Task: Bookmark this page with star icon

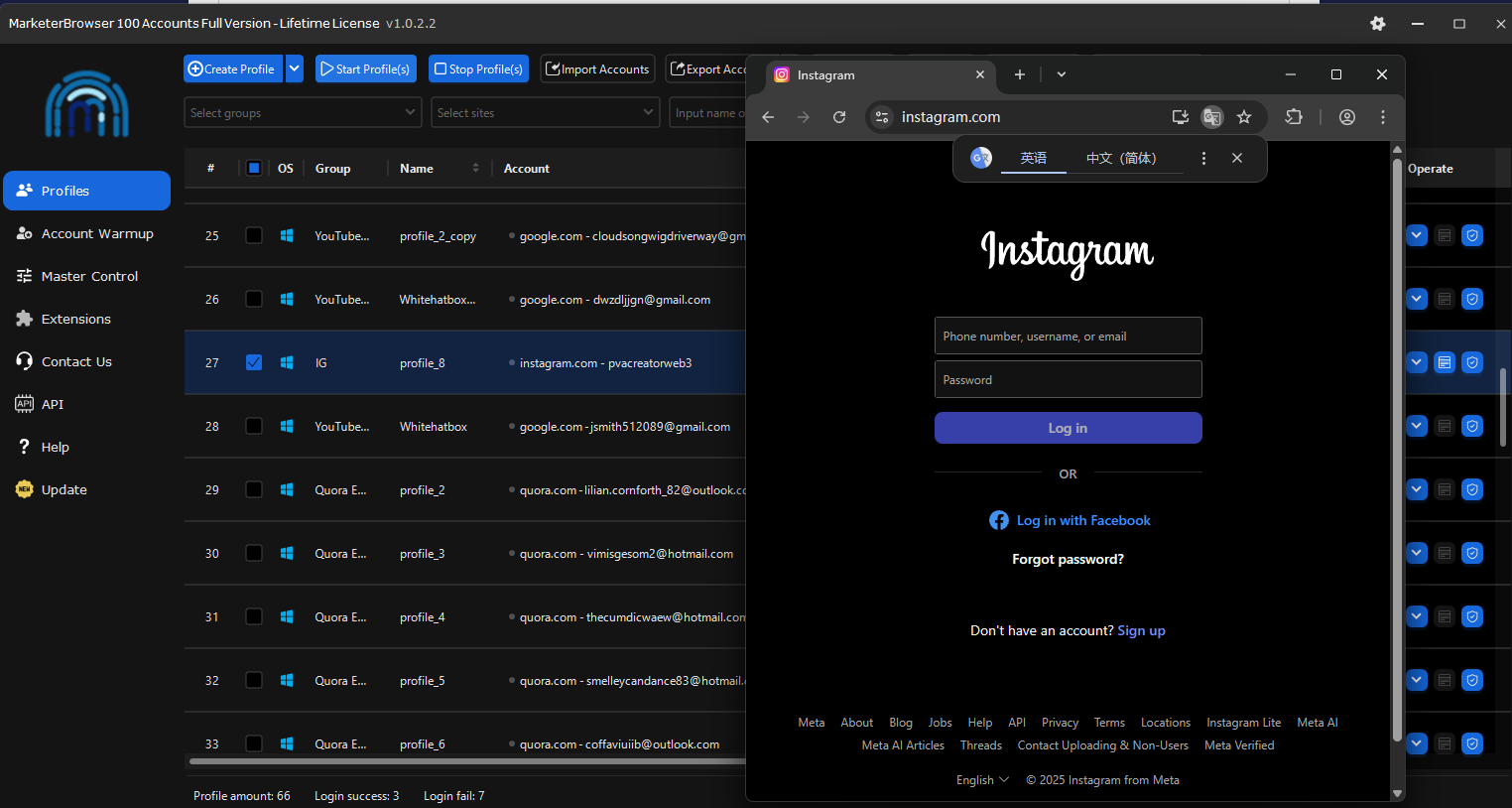Action: tap(1244, 117)
